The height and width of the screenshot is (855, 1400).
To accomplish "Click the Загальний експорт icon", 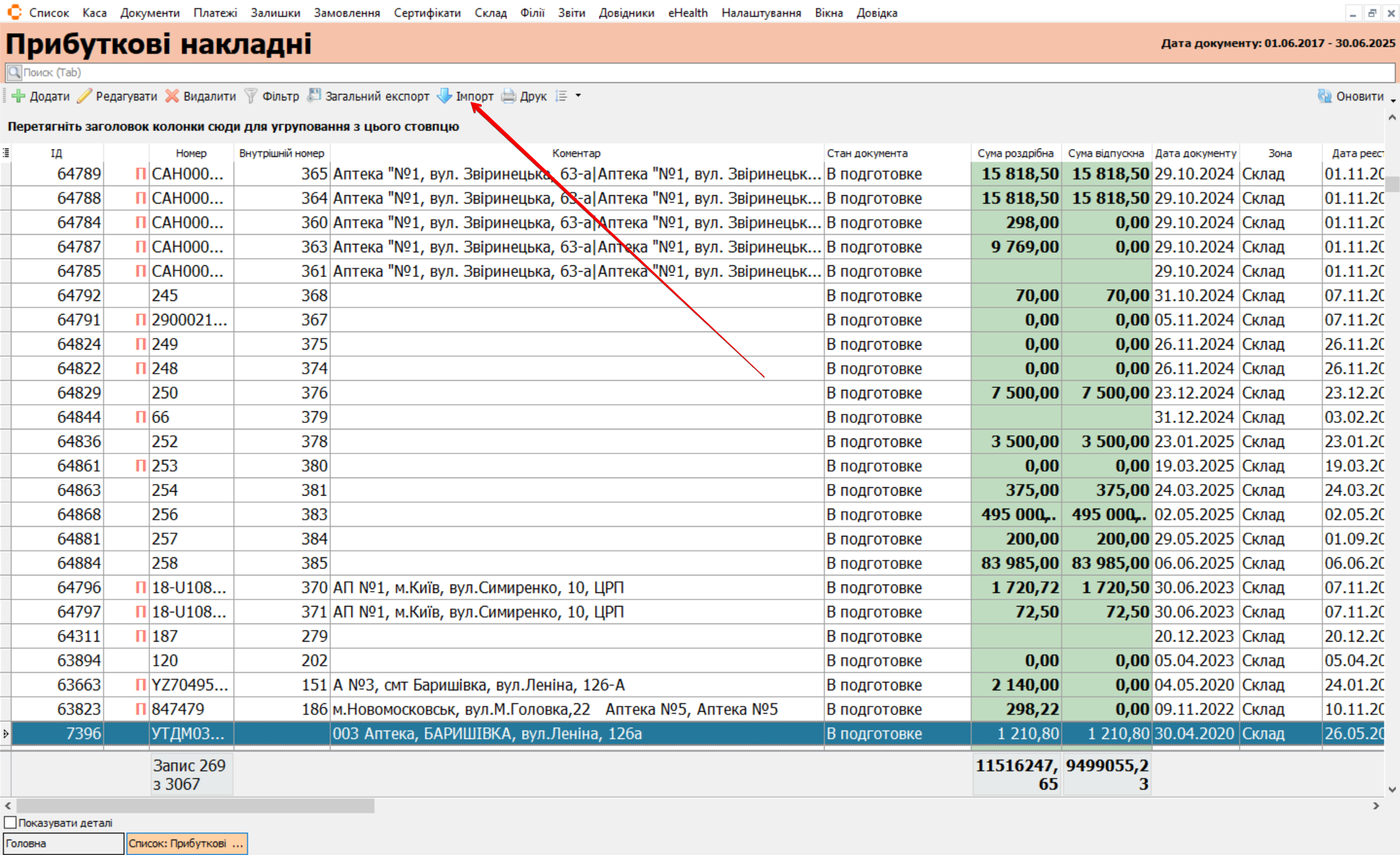I will [314, 96].
